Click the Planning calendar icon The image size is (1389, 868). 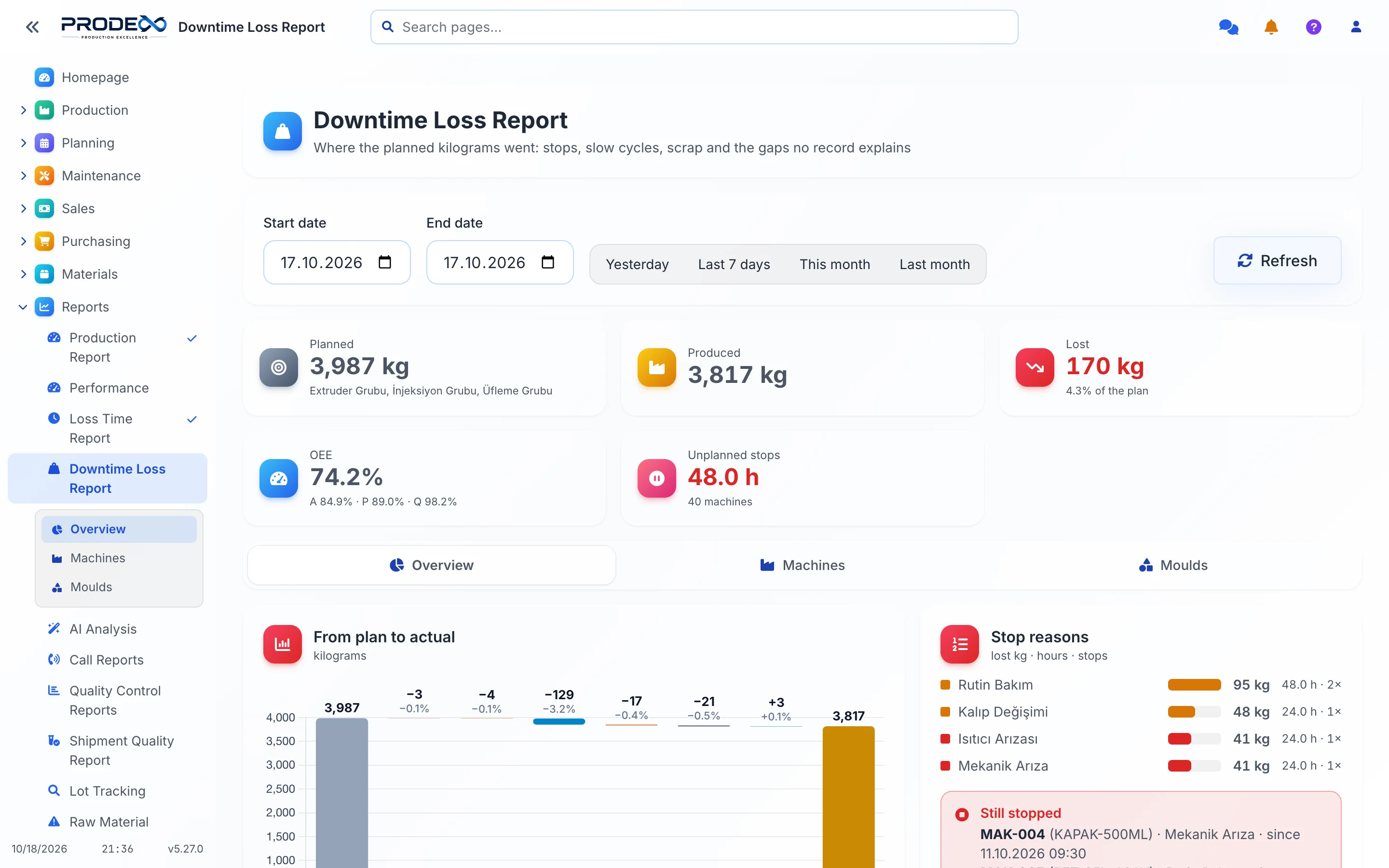pos(44,143)
